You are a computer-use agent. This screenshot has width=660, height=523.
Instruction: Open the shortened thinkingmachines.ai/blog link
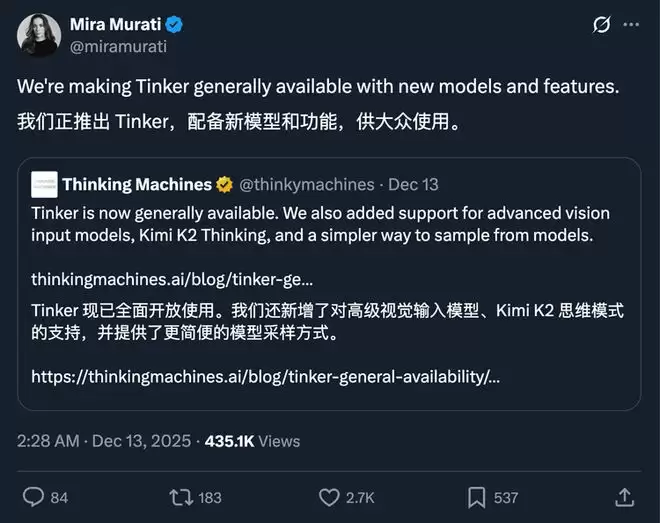(x=172, y=279)
